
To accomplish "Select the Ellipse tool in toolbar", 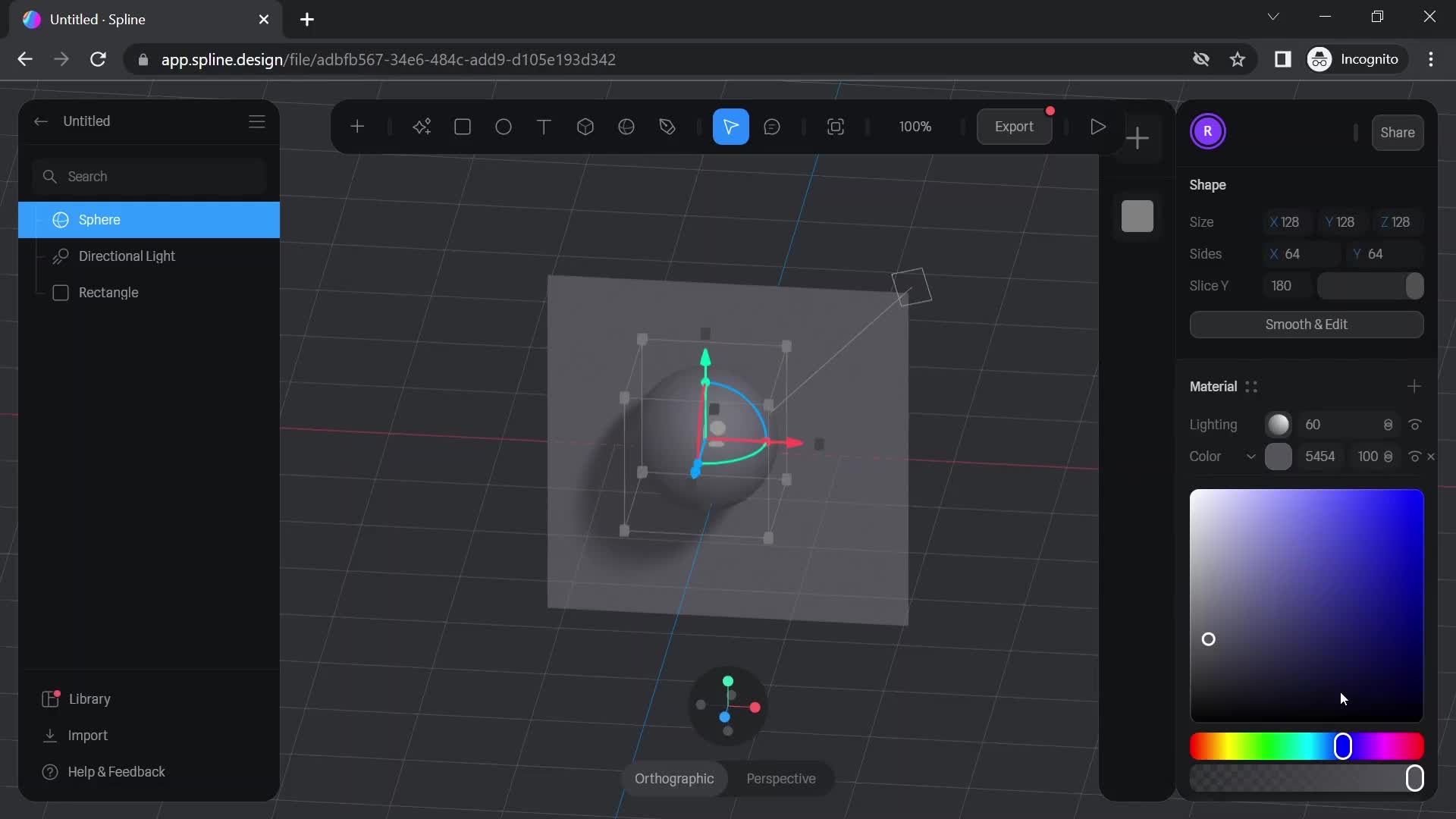I will pos(503,126).
